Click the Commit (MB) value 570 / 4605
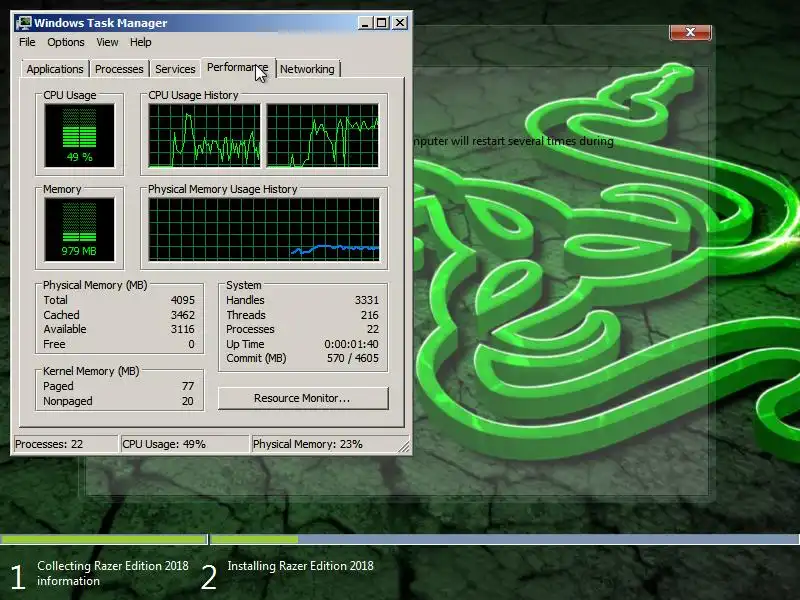The width and height of the screenshot is (800, 600). click(353, 358)
